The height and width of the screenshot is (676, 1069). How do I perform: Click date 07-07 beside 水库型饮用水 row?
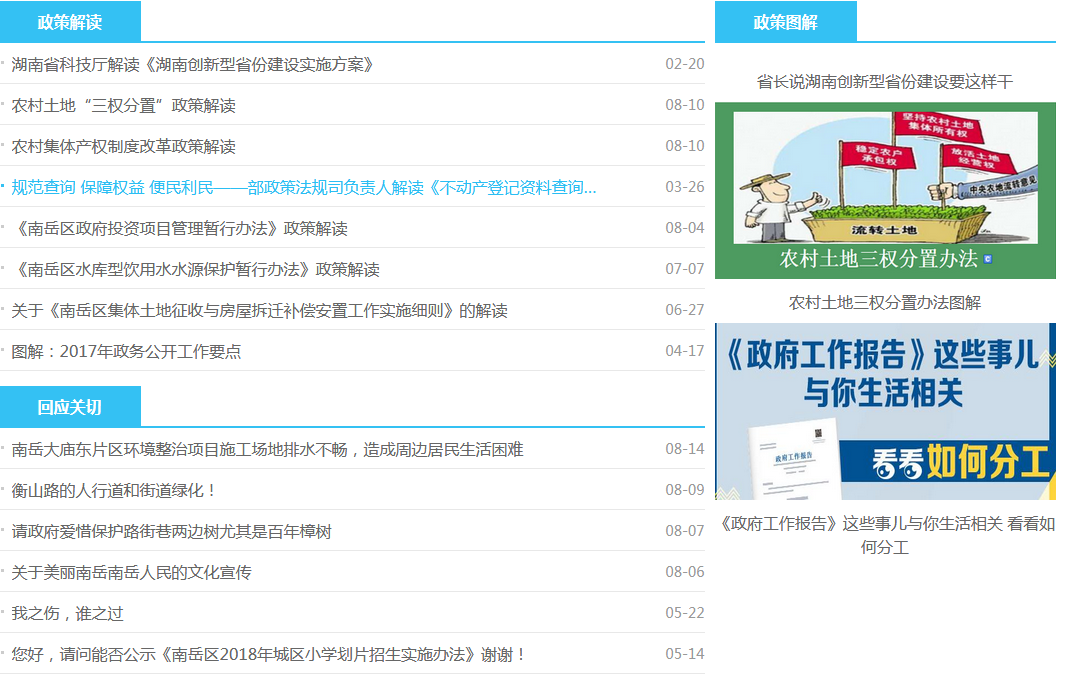pyautogui.click(x=684, y=268)
